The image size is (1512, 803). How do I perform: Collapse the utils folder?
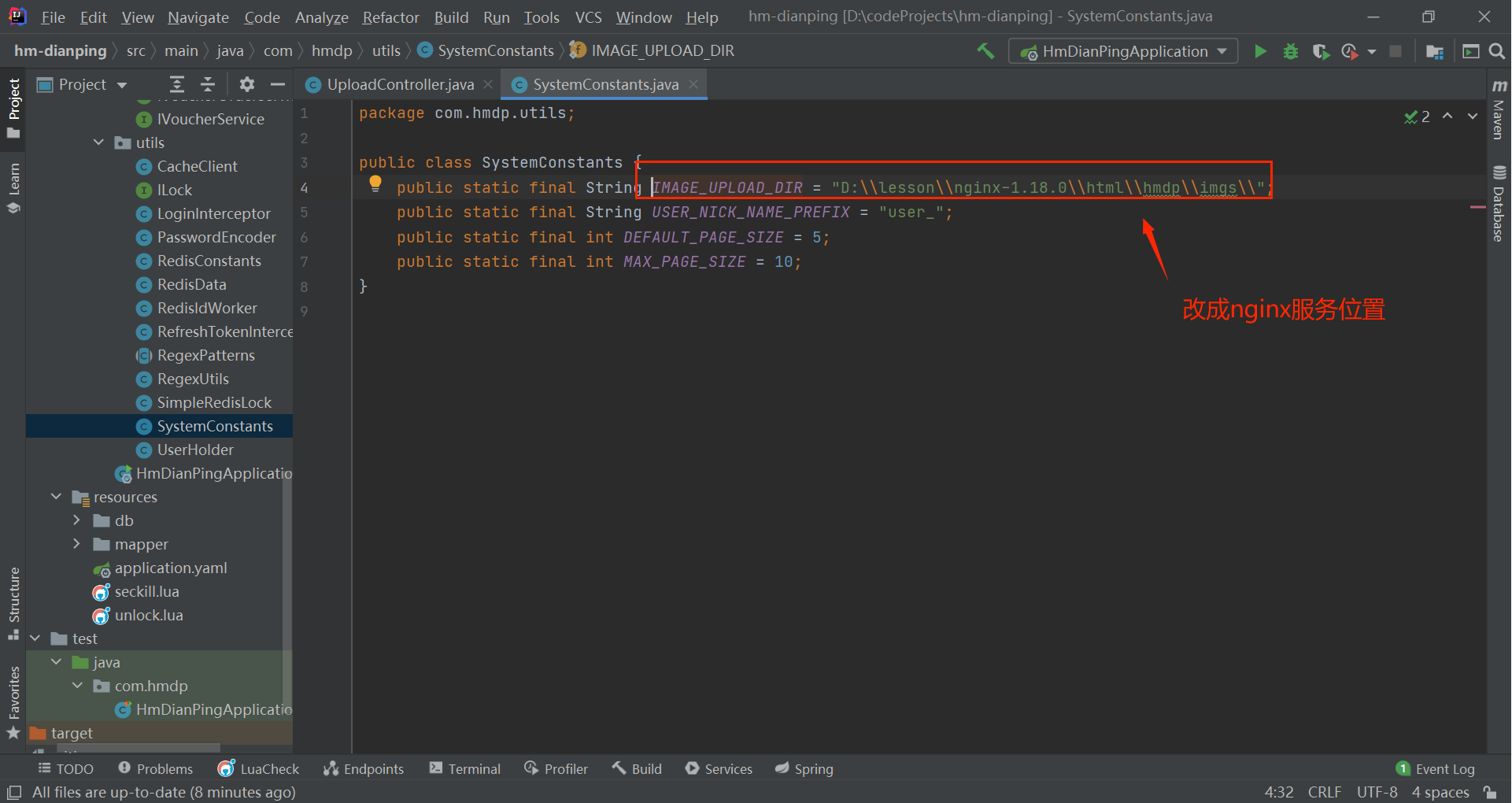point(98,142)
